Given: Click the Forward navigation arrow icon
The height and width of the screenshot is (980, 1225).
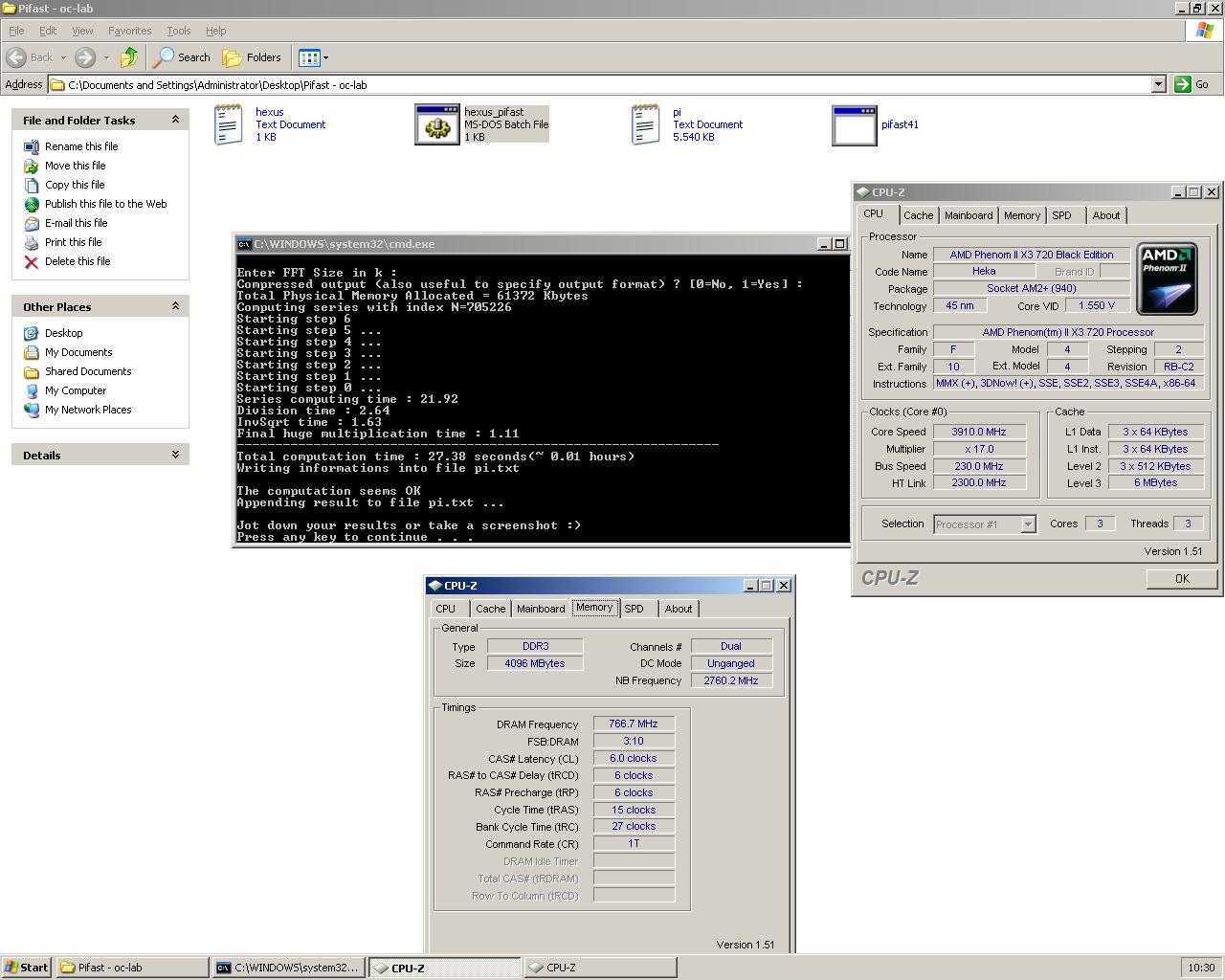Looking at the screenshot, I should pyautogui.click(x=84, y=57).
